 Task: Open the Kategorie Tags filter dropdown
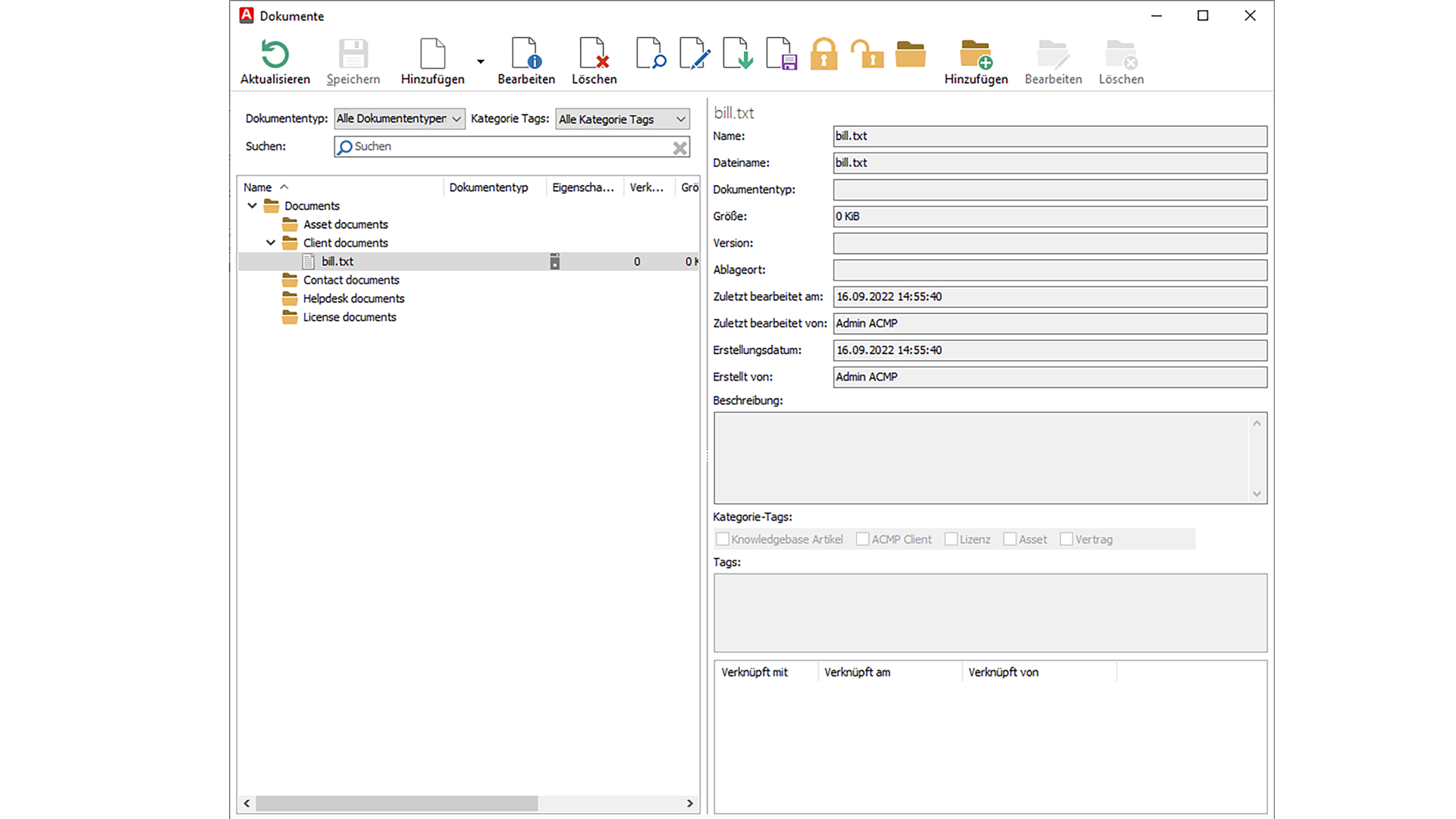(x=623, y=119)
